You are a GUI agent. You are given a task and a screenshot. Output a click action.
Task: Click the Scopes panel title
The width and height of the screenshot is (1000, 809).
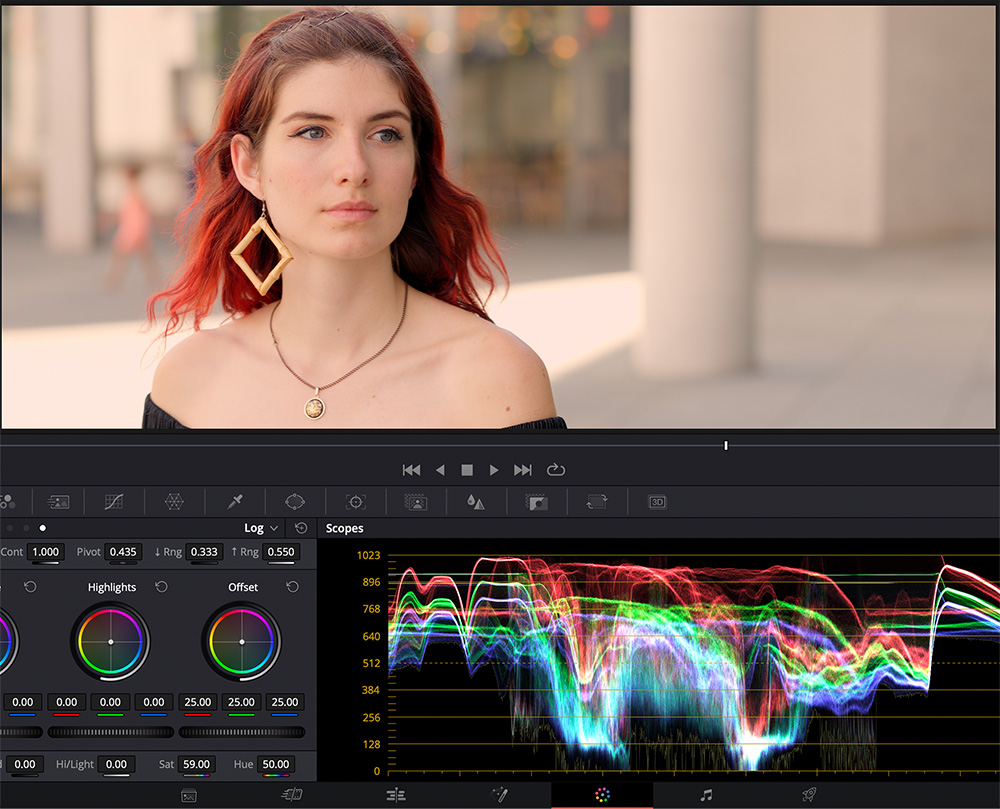pos(344,528)
